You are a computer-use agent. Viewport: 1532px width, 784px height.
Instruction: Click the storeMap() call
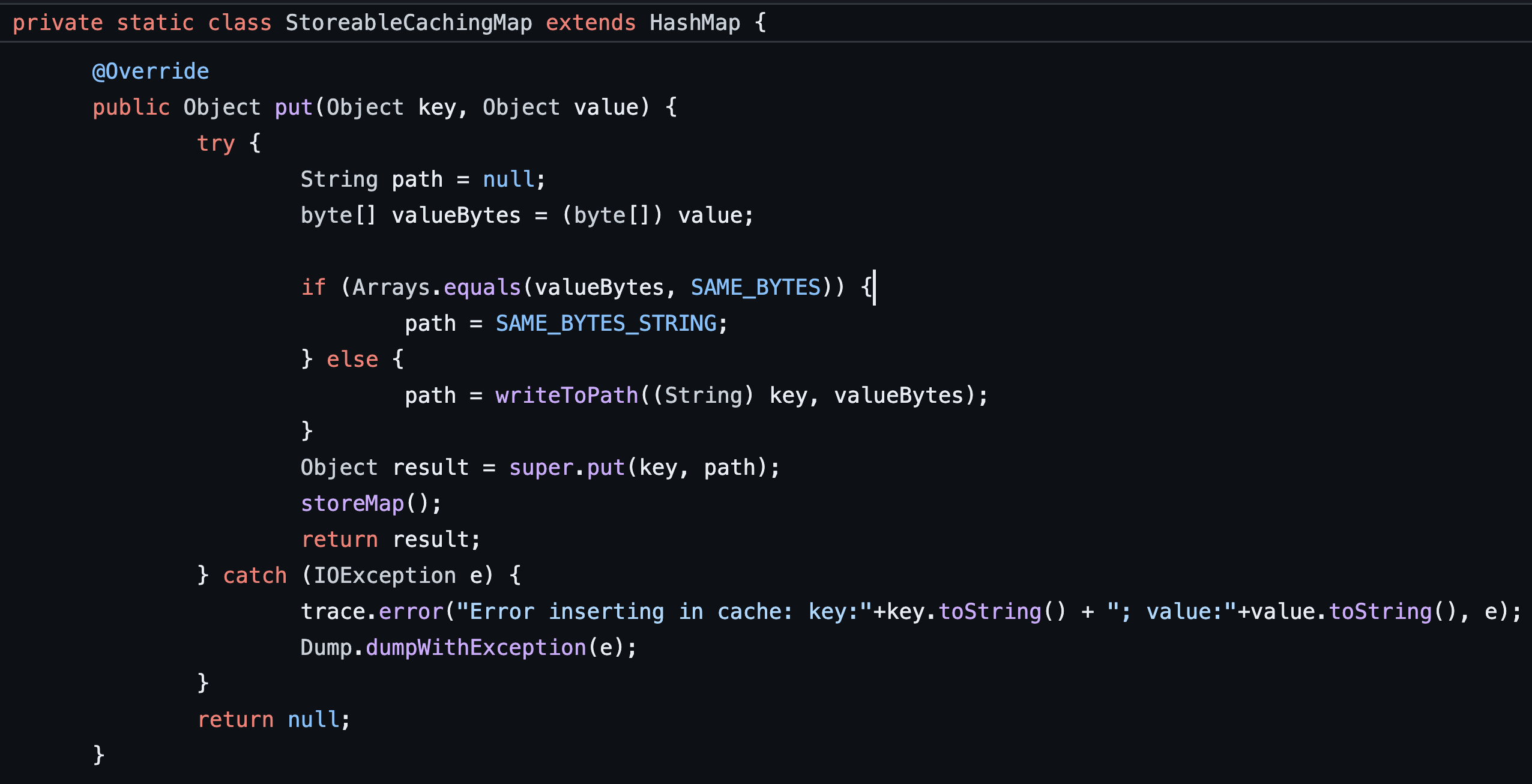tap(371, 504)
